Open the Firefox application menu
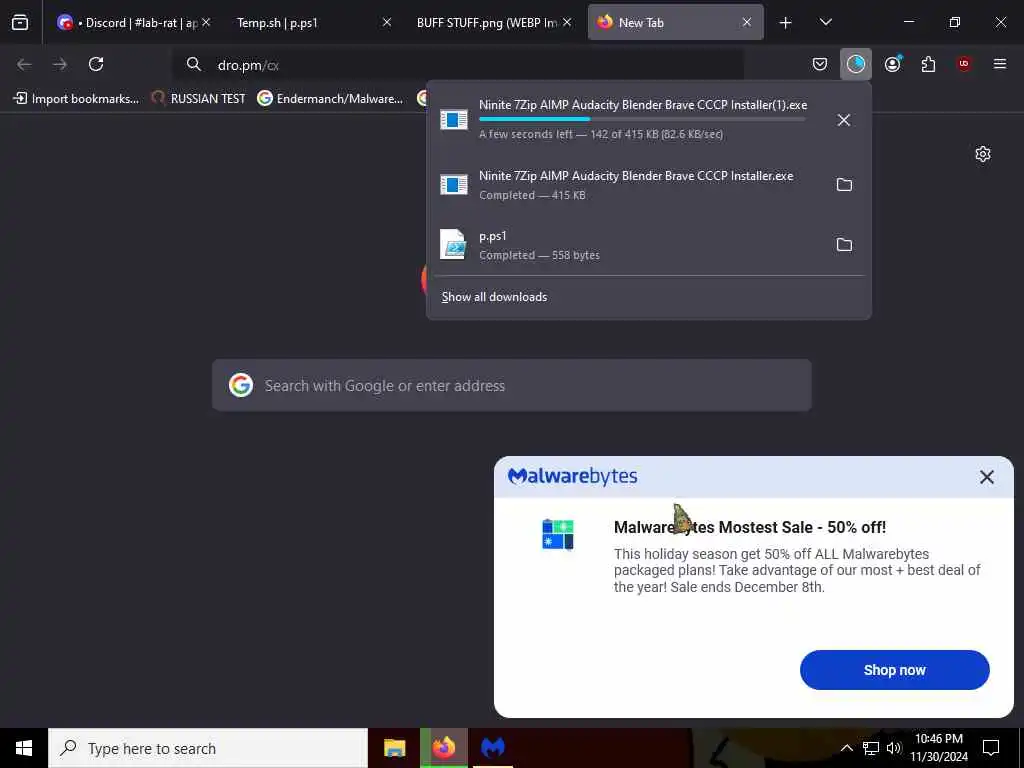 point(1000,64)
